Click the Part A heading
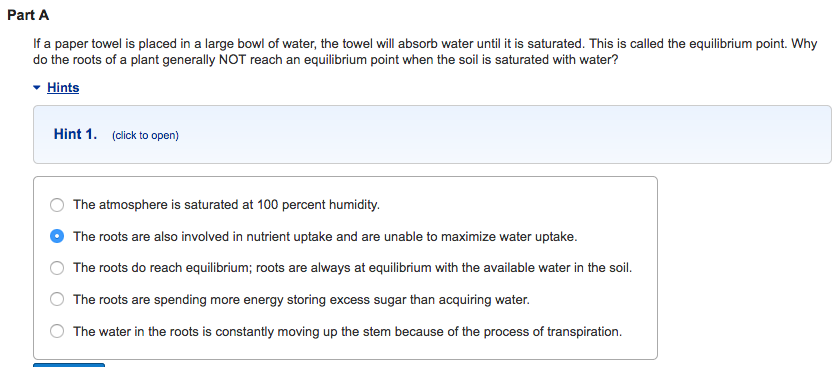 click(28, 15)
